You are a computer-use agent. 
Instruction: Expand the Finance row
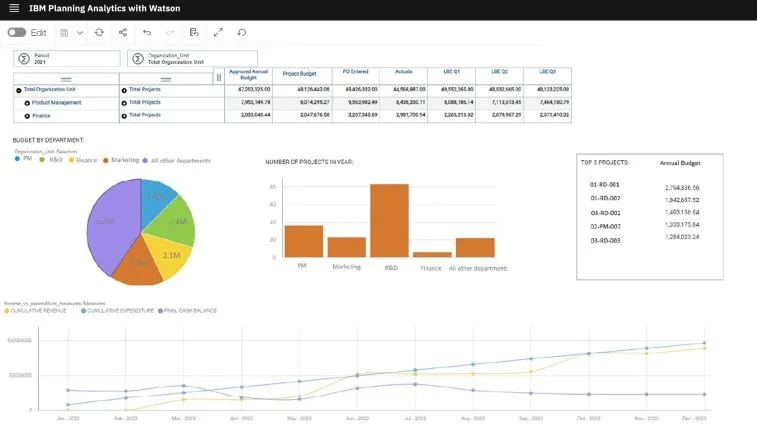[x=27, y=116]
